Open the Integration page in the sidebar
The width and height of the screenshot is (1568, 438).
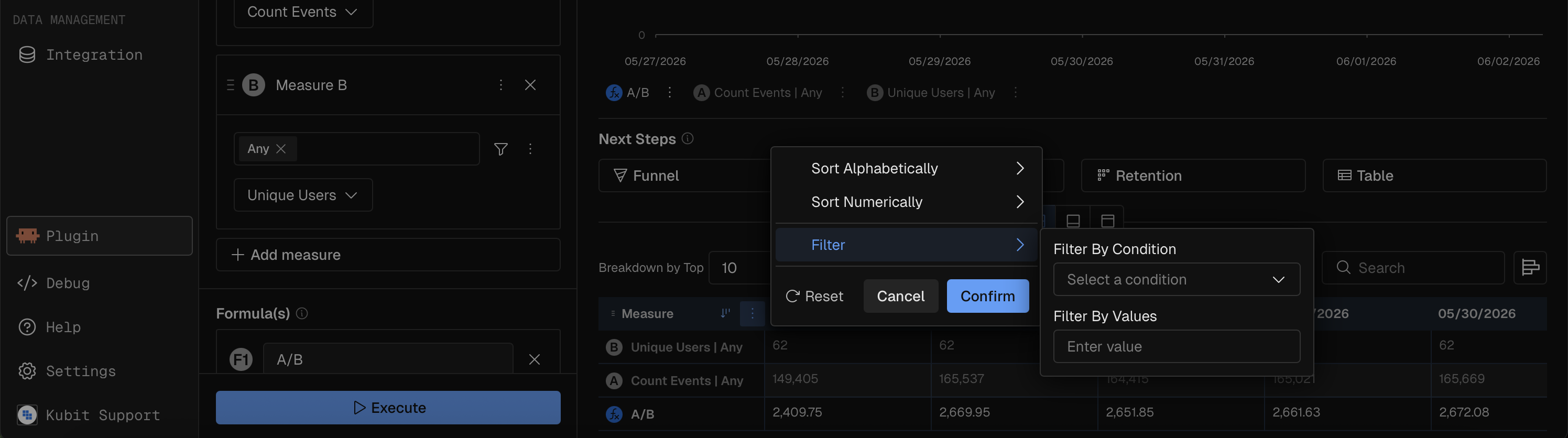[x=81, y=54]
